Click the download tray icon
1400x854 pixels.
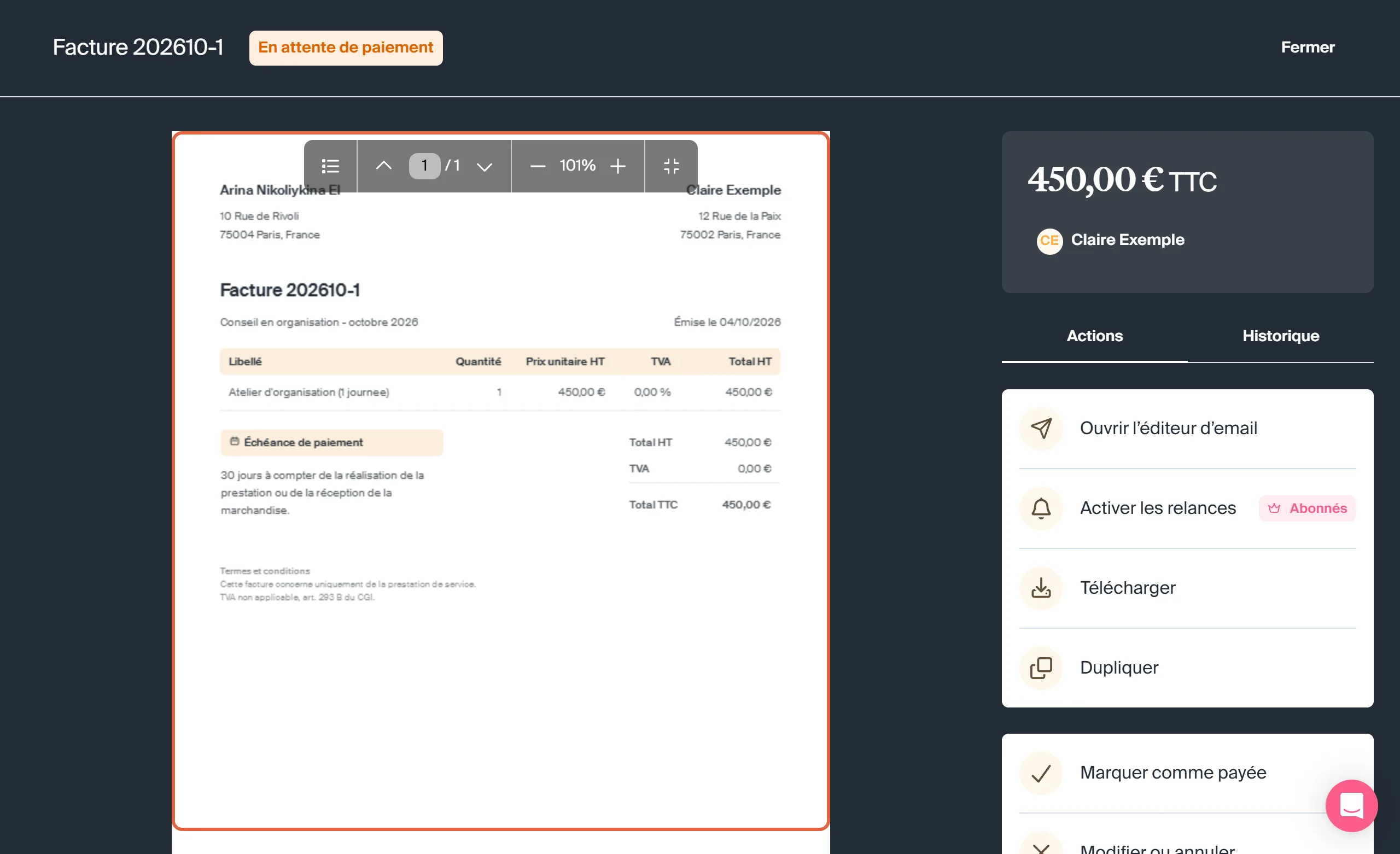point(1041,588)
